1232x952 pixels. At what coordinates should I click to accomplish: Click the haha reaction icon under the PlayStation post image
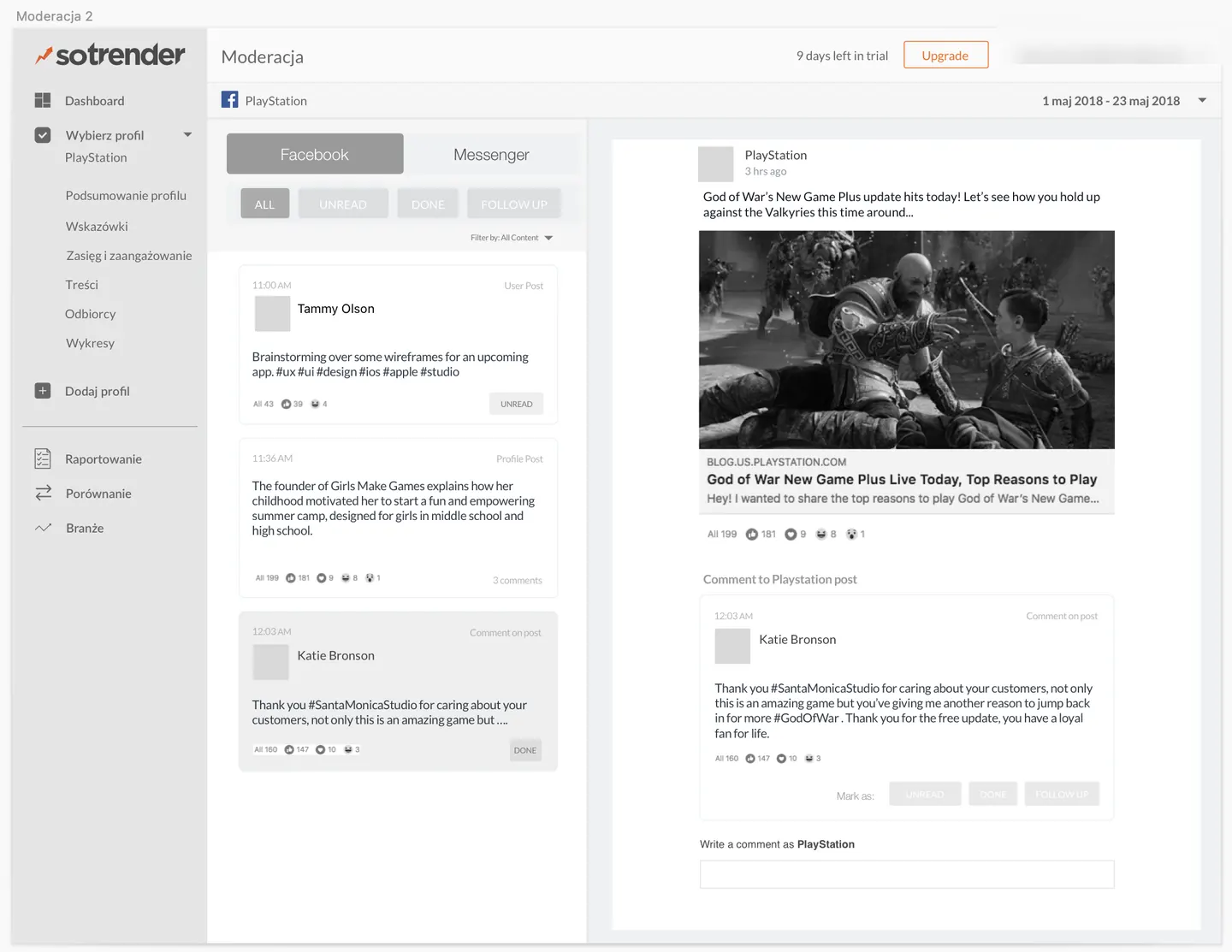click(x=821, y=534)
